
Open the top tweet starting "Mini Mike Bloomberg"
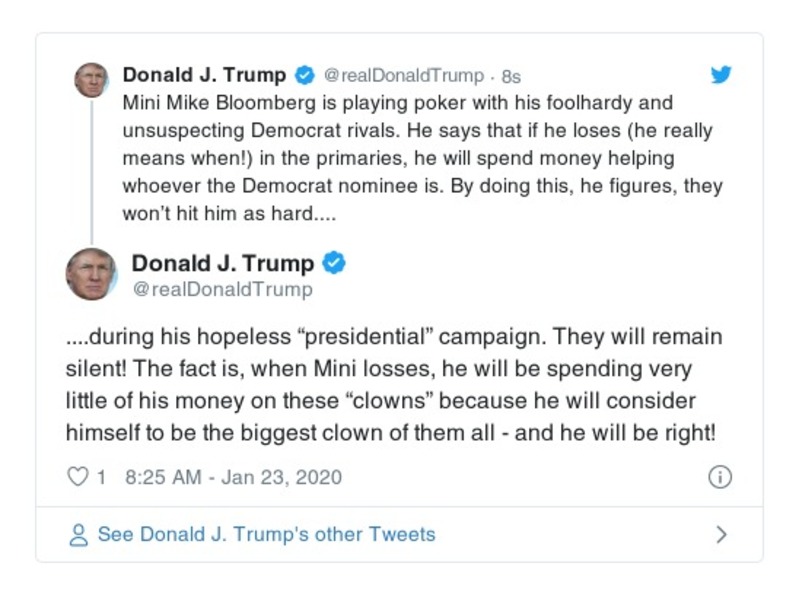click(420, 158)
